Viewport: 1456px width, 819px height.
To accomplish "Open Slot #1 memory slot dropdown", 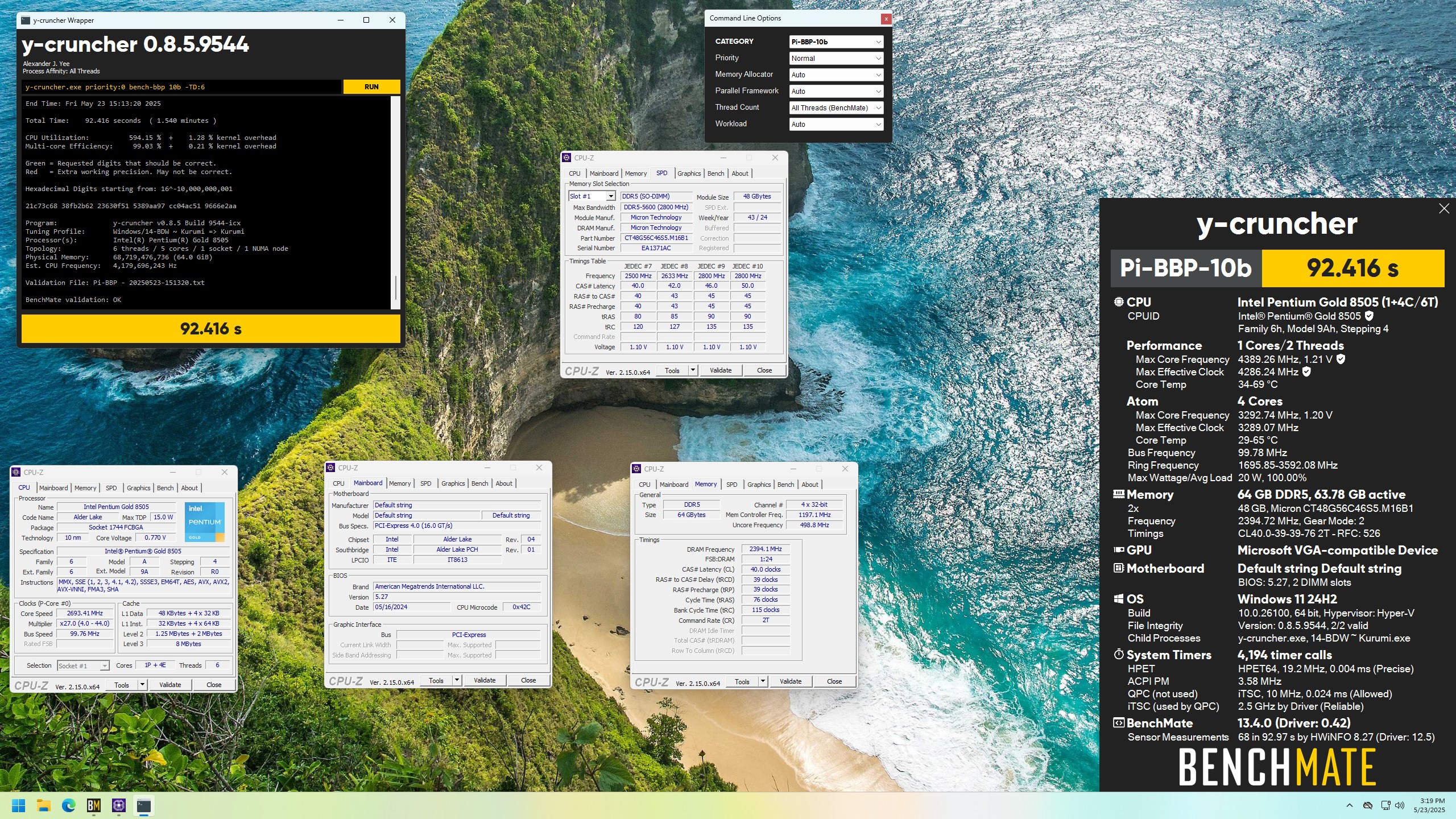I will click(591, 196).
